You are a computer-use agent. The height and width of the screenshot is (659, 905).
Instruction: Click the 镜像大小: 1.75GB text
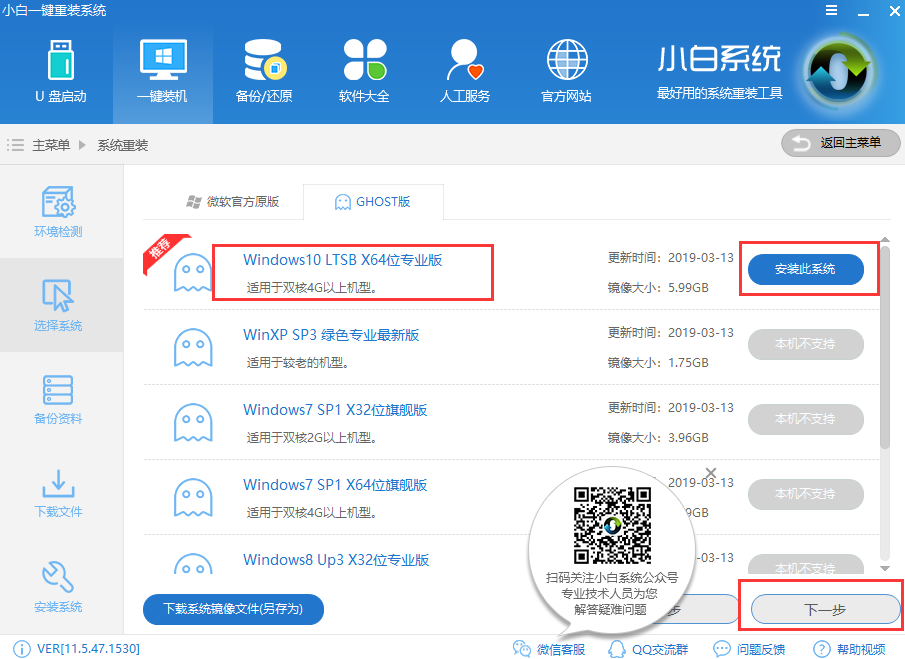click(x=658, y=362)
